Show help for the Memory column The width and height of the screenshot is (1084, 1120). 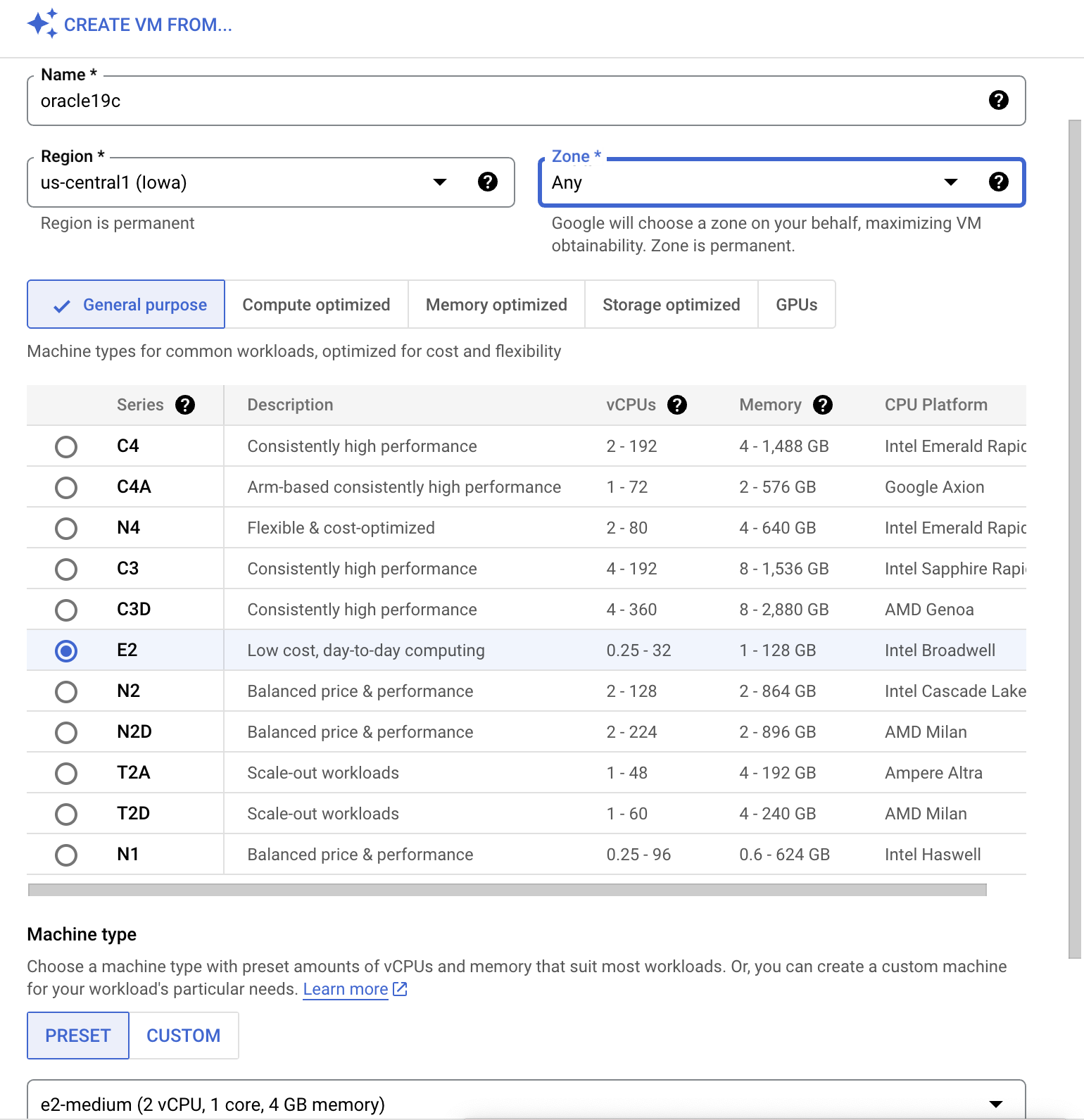(x=822, y=405)
